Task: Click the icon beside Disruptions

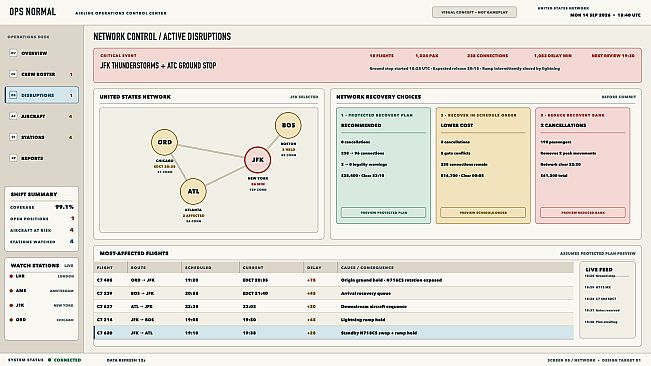Action: tap(13, 95)
